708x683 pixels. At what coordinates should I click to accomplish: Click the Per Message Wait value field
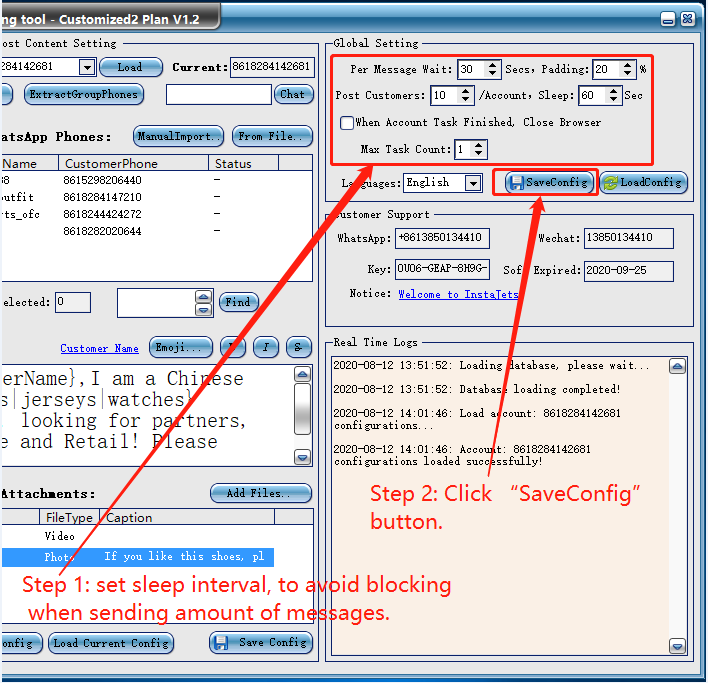[472, 70]
